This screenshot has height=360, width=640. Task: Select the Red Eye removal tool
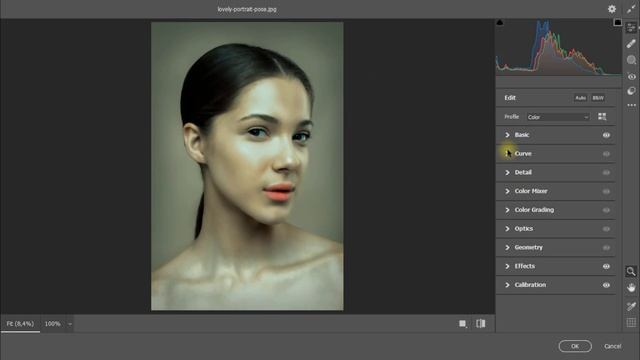(x=631, y=76)
